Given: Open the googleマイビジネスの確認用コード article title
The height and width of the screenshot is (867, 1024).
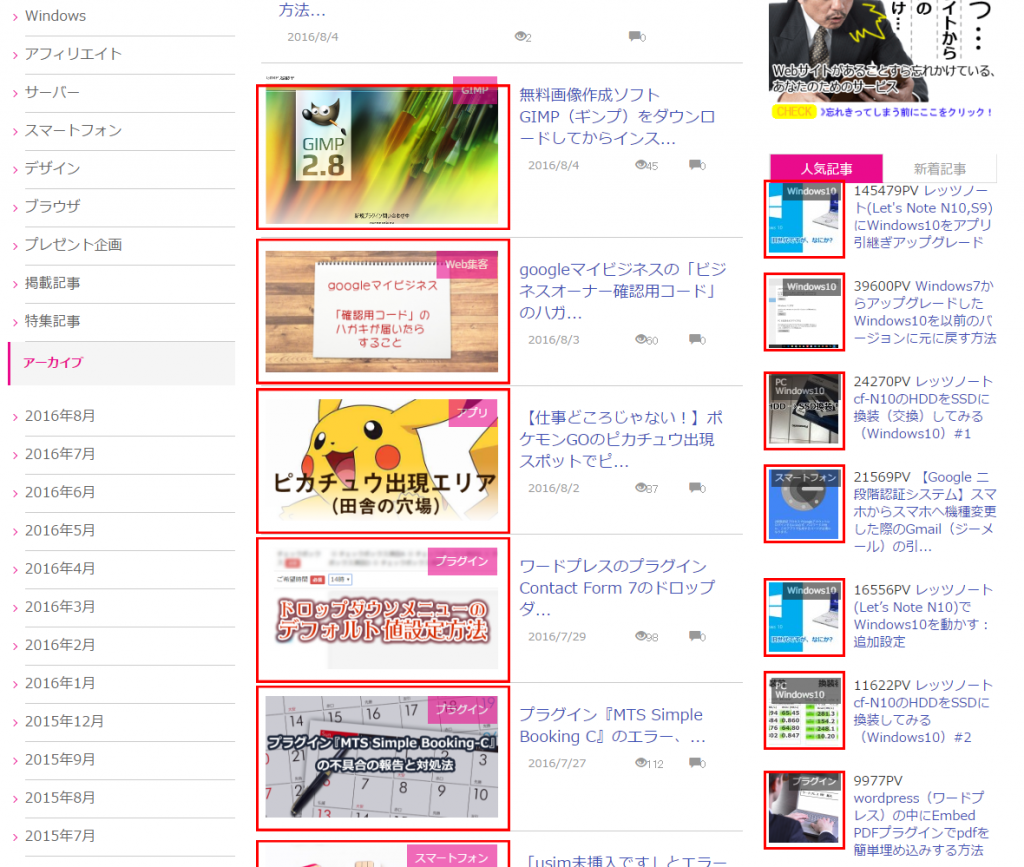Looking at the screenshot, I should (622, 291).
